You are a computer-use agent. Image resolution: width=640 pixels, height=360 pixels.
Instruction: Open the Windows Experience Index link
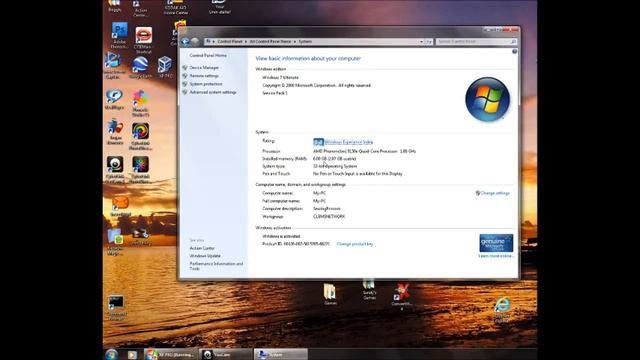349,142
